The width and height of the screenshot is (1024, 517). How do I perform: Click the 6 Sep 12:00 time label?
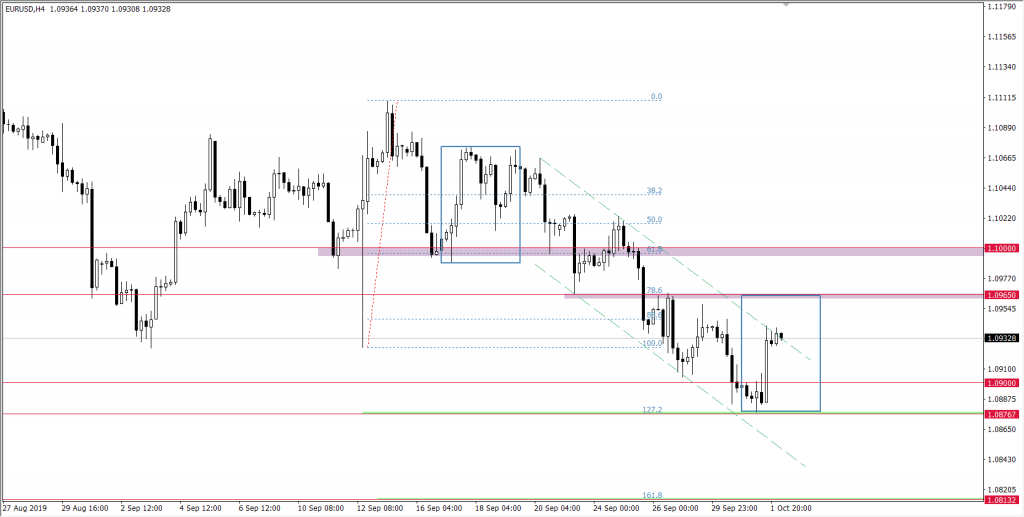tap(260, 508)
